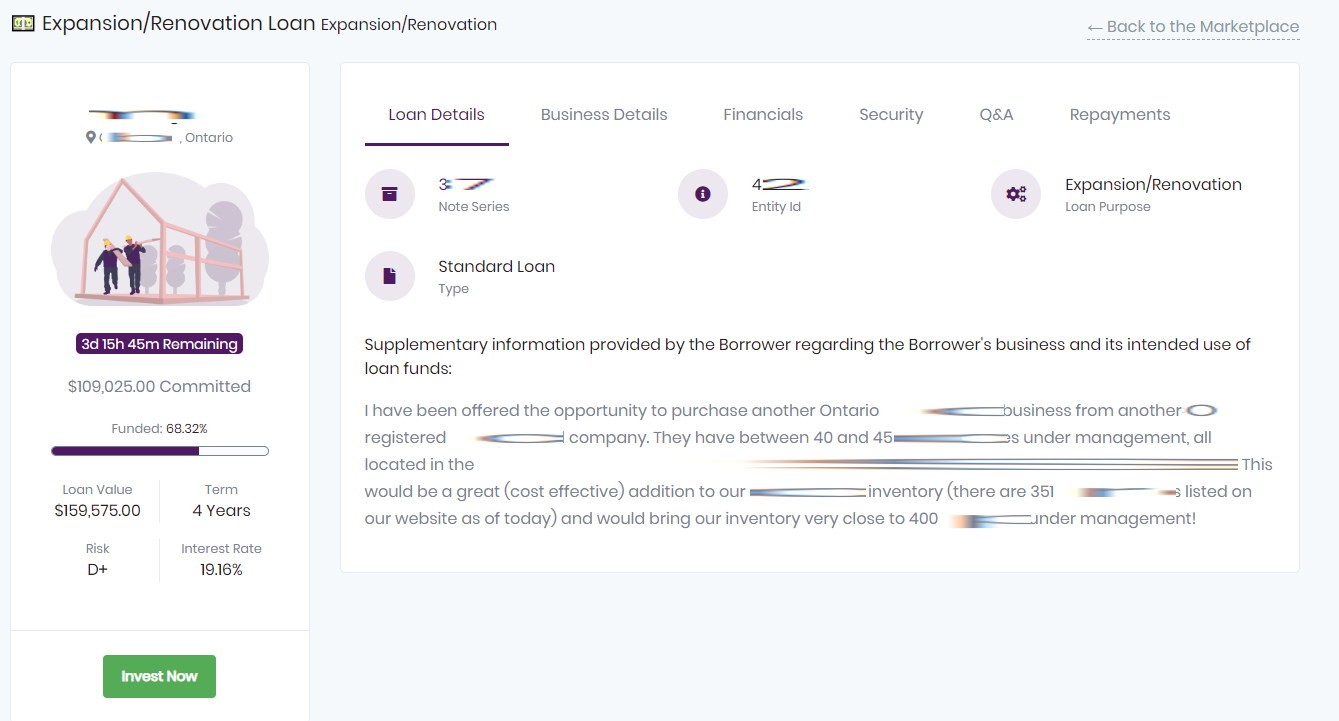This screenshot has width=1339, height=721.
Task: Click the construction workers illustration
Action: click(x=160, y=240)
